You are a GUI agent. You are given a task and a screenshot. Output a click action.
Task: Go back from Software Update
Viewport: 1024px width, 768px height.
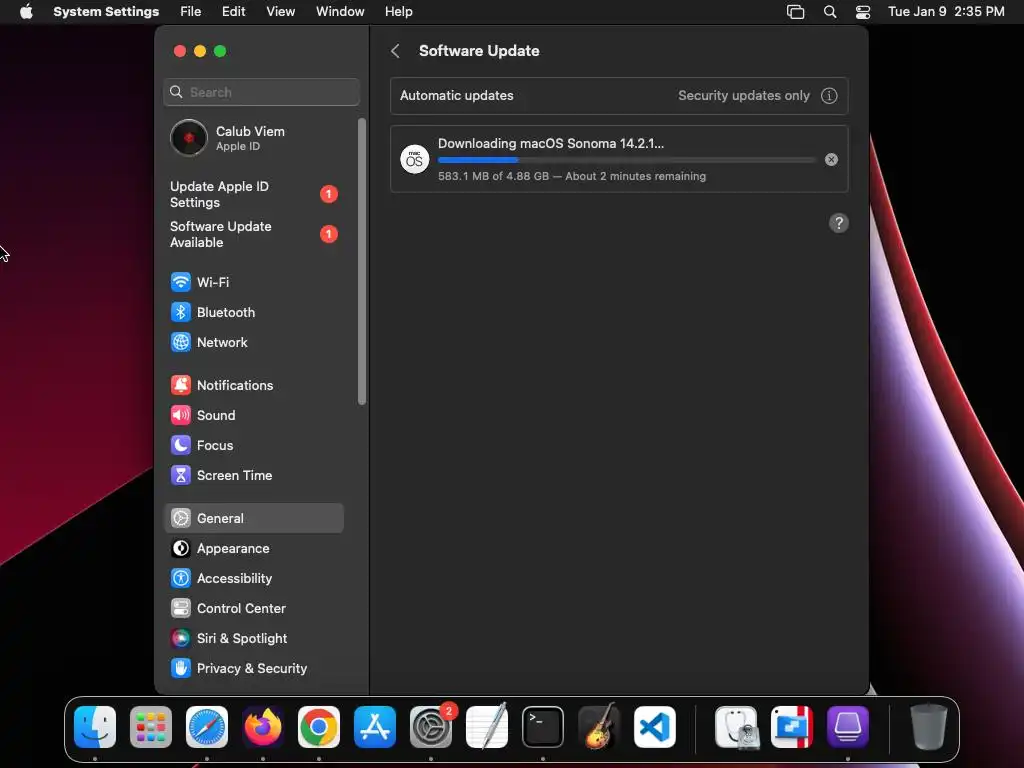[x=395, y=51]
